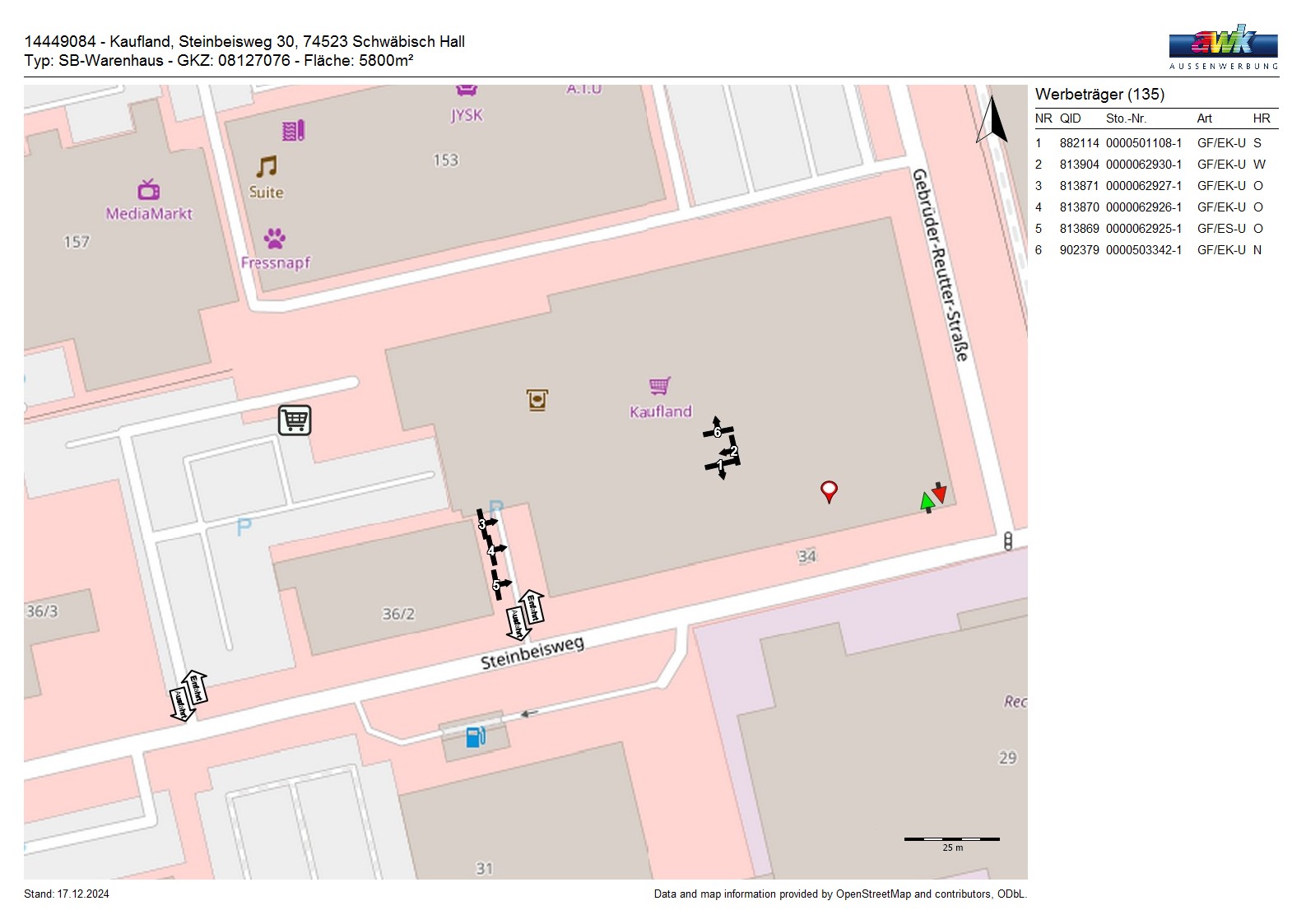Click the JYSK furniture icon

[x=467, y=91]
